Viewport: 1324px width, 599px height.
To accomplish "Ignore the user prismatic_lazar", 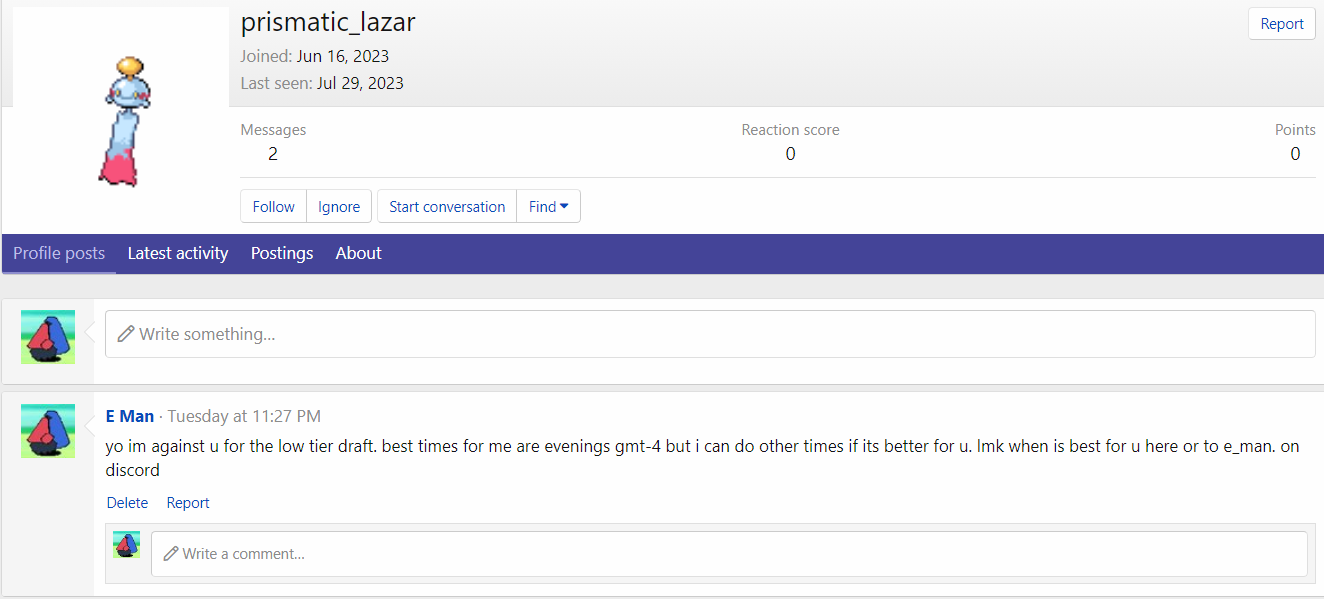I will tap(339, 206).
